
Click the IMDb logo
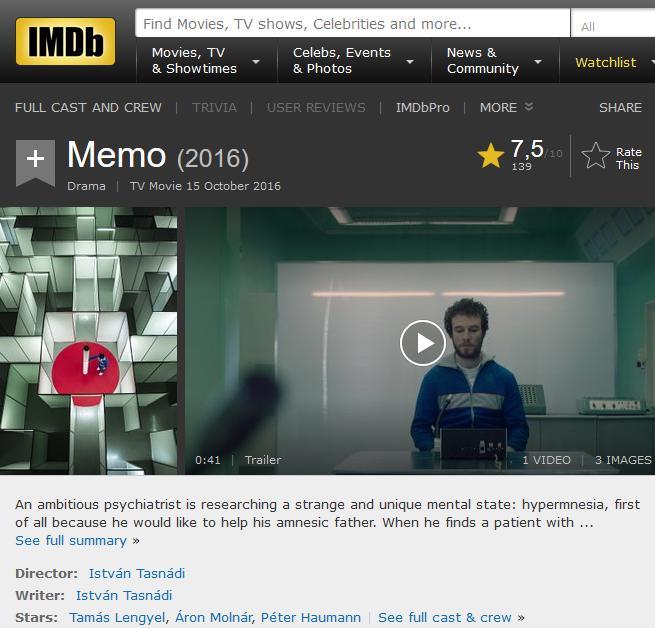pyautogui.click(x=65, y=41)
